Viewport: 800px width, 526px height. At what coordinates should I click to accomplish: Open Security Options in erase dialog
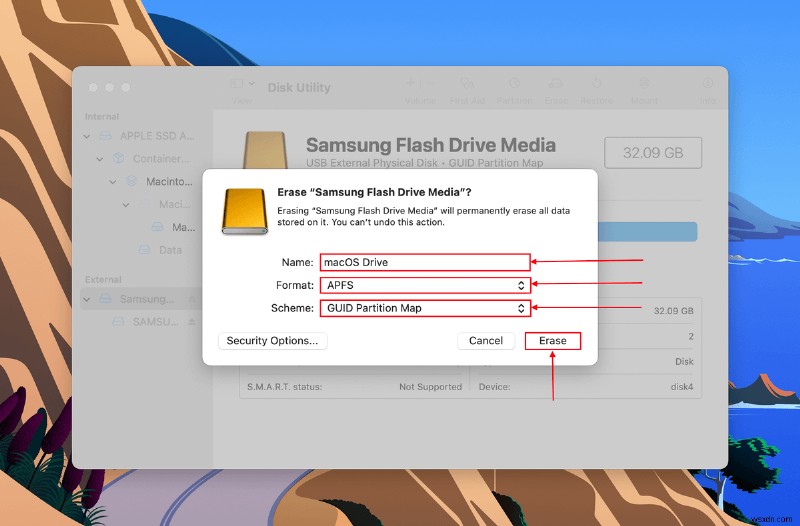tap(272, 341)
